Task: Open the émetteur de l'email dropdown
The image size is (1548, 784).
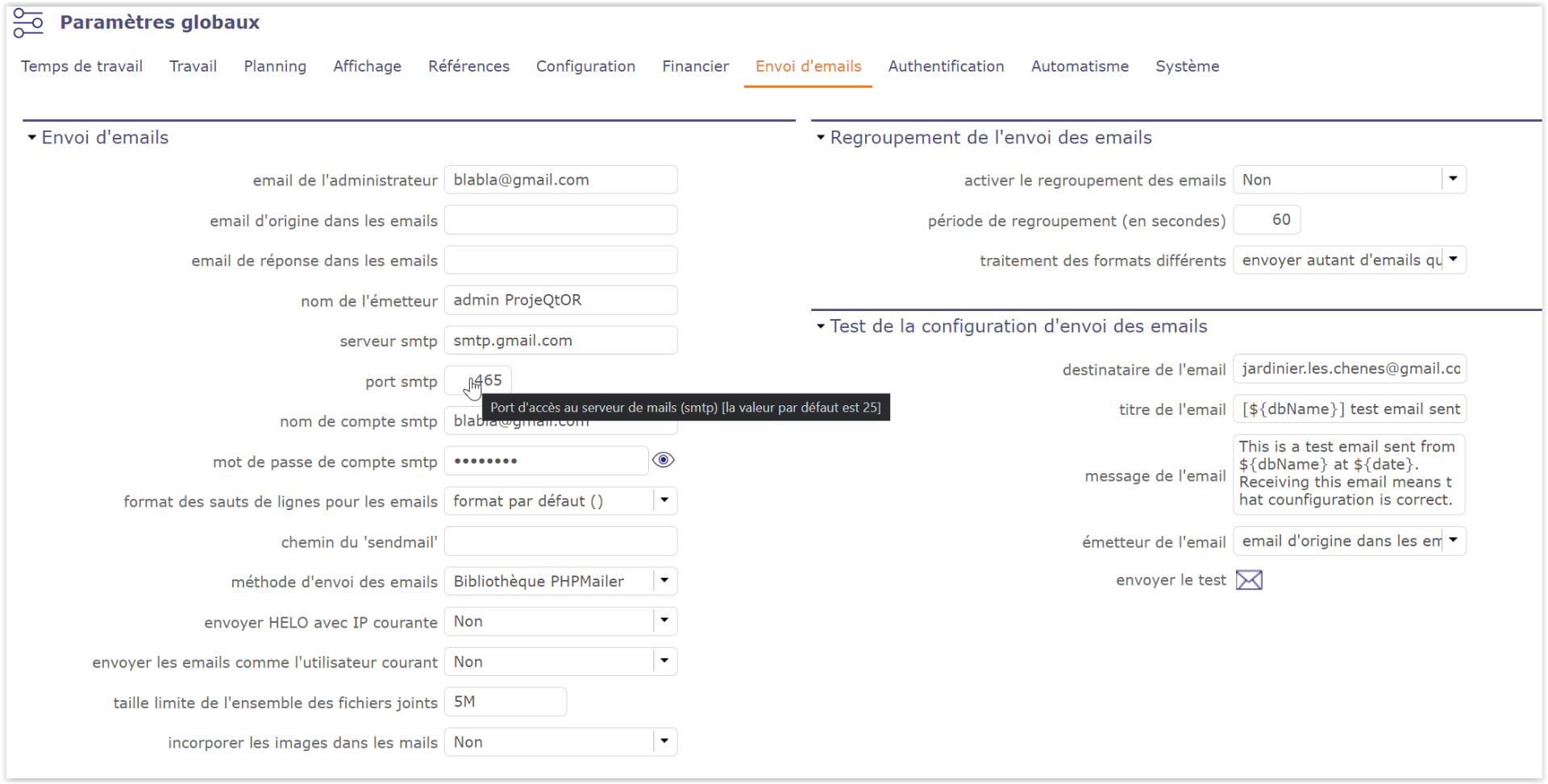Action: [1453, 541]
